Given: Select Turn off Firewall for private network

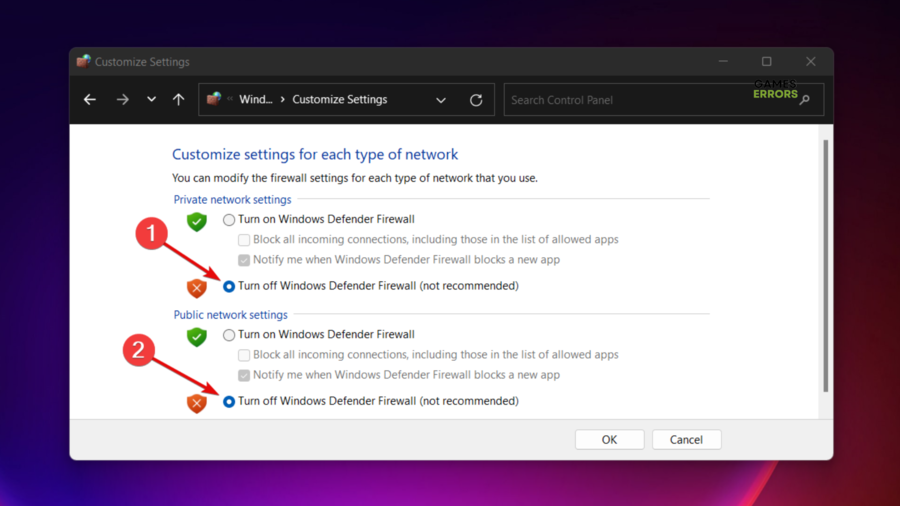Looking at the screenshot, I should [x=229, y=286].
